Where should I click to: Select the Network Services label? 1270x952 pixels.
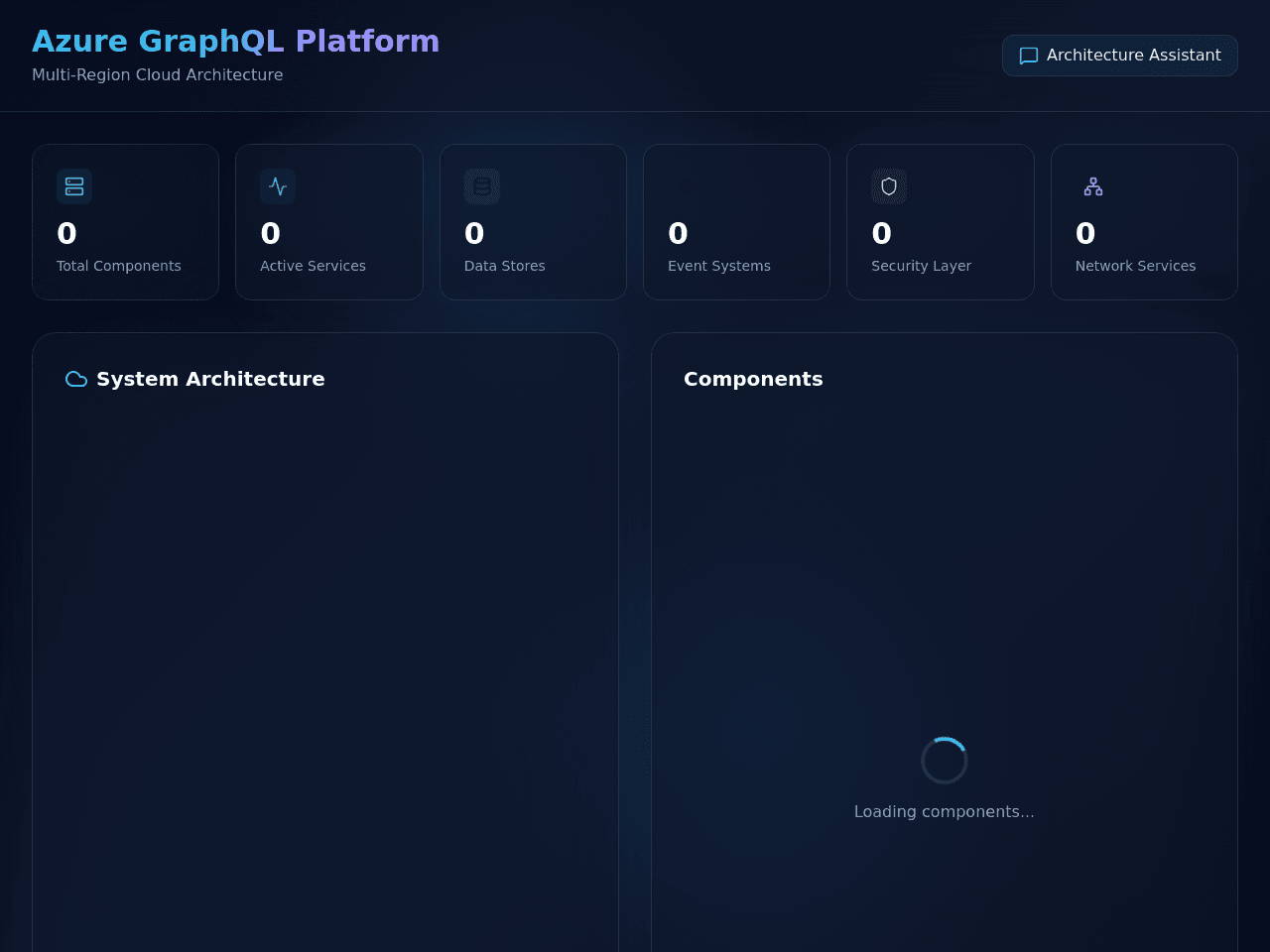coord(1136,266)
